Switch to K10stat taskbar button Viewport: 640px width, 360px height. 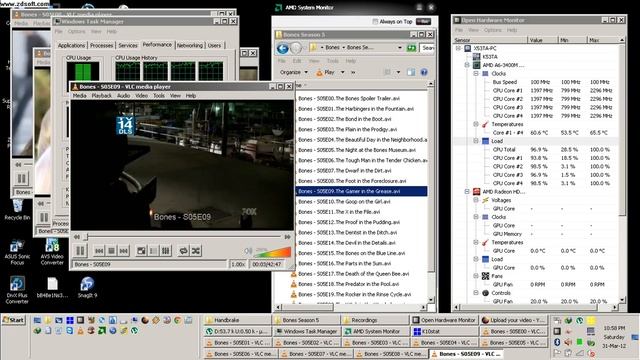444,331
